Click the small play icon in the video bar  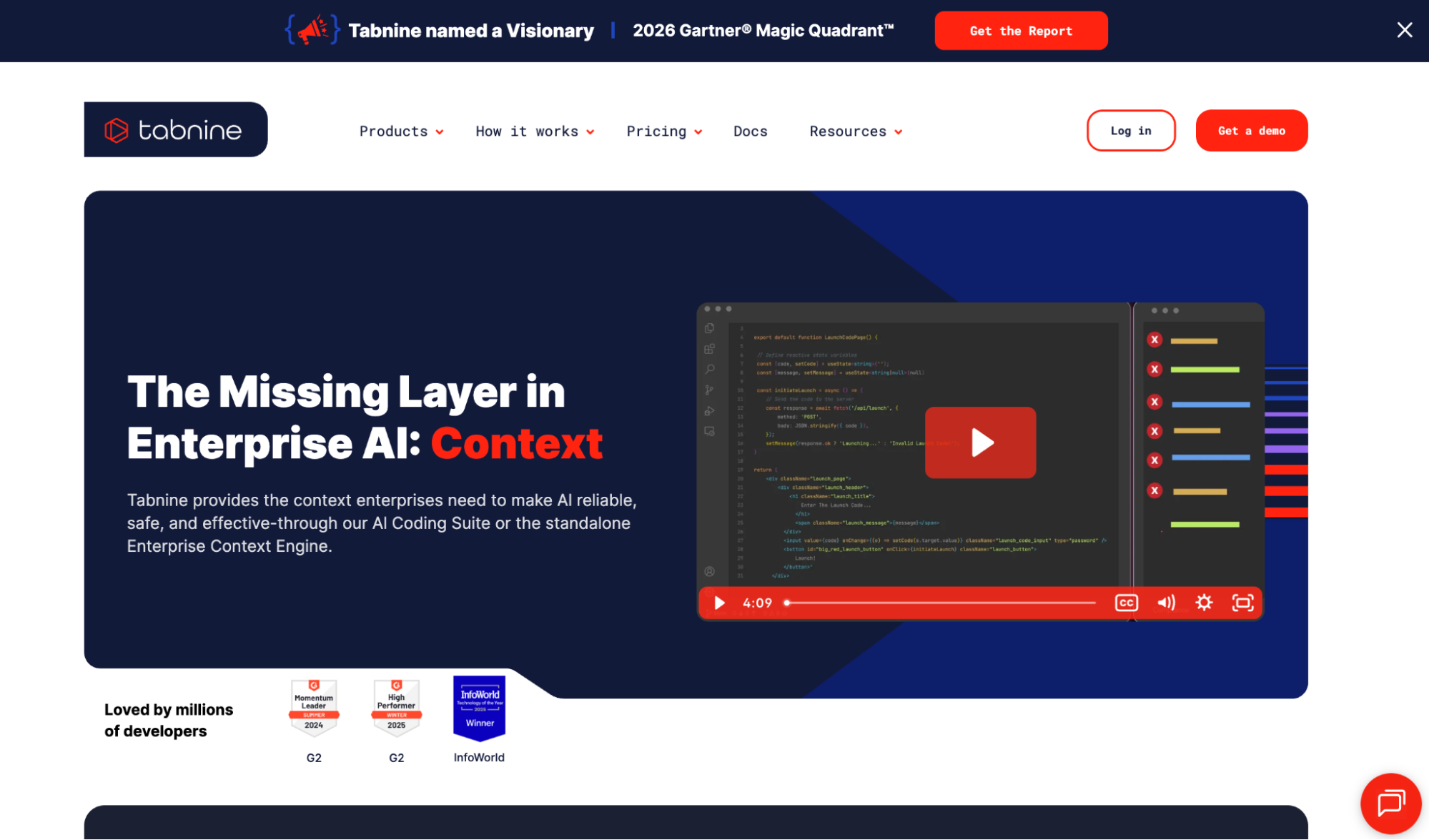720,603
